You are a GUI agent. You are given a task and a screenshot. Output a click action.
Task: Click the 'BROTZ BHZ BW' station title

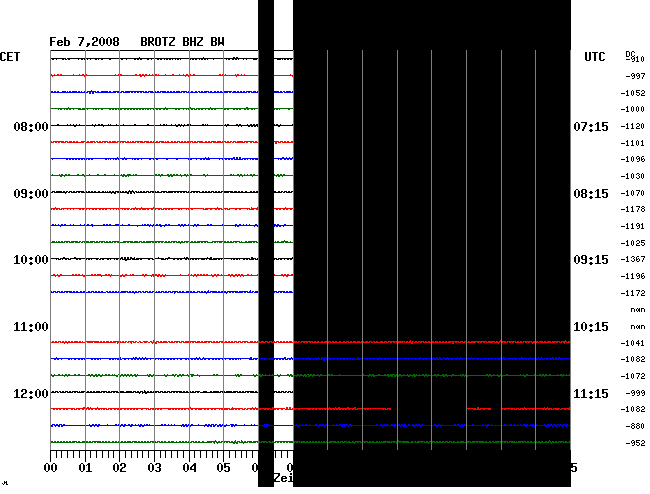(x=182, y=42)
